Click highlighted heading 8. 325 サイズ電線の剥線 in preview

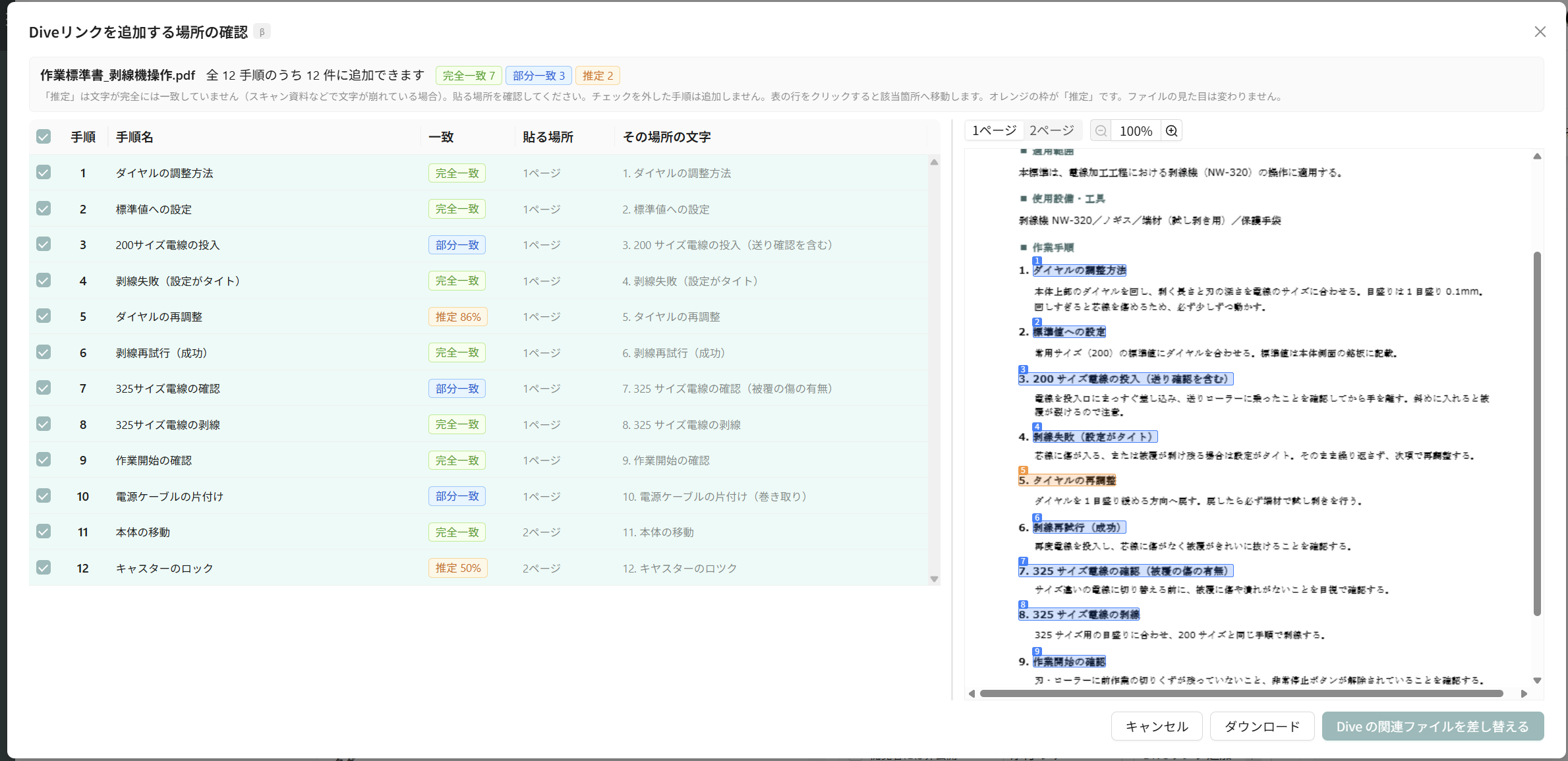[x=1079, y=614]
